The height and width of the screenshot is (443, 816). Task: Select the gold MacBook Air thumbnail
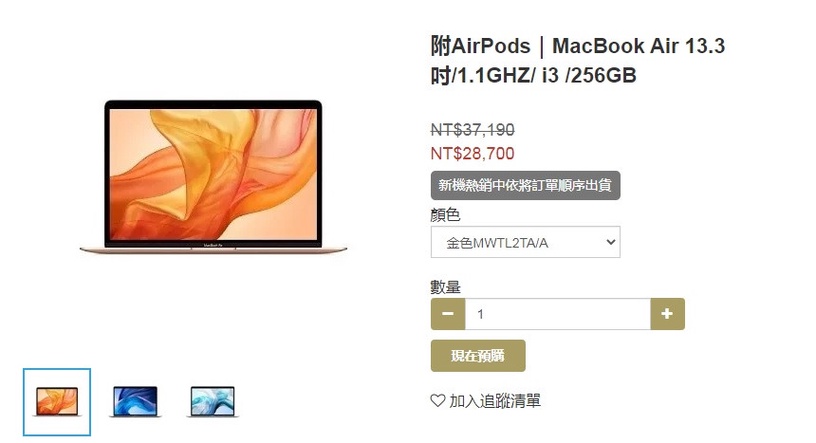point(57,402)
